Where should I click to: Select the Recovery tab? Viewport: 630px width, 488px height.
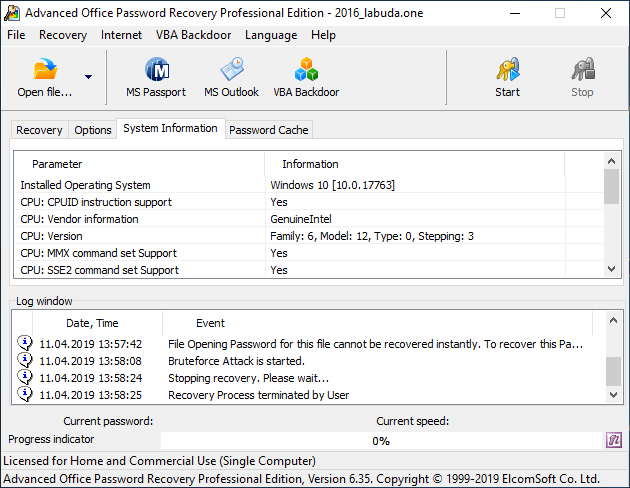pos(39,130)
